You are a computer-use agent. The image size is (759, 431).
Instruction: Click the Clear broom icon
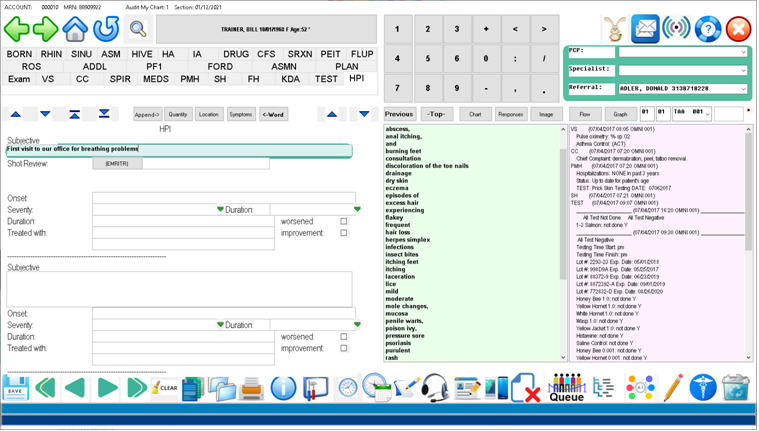tap(165, 388)
